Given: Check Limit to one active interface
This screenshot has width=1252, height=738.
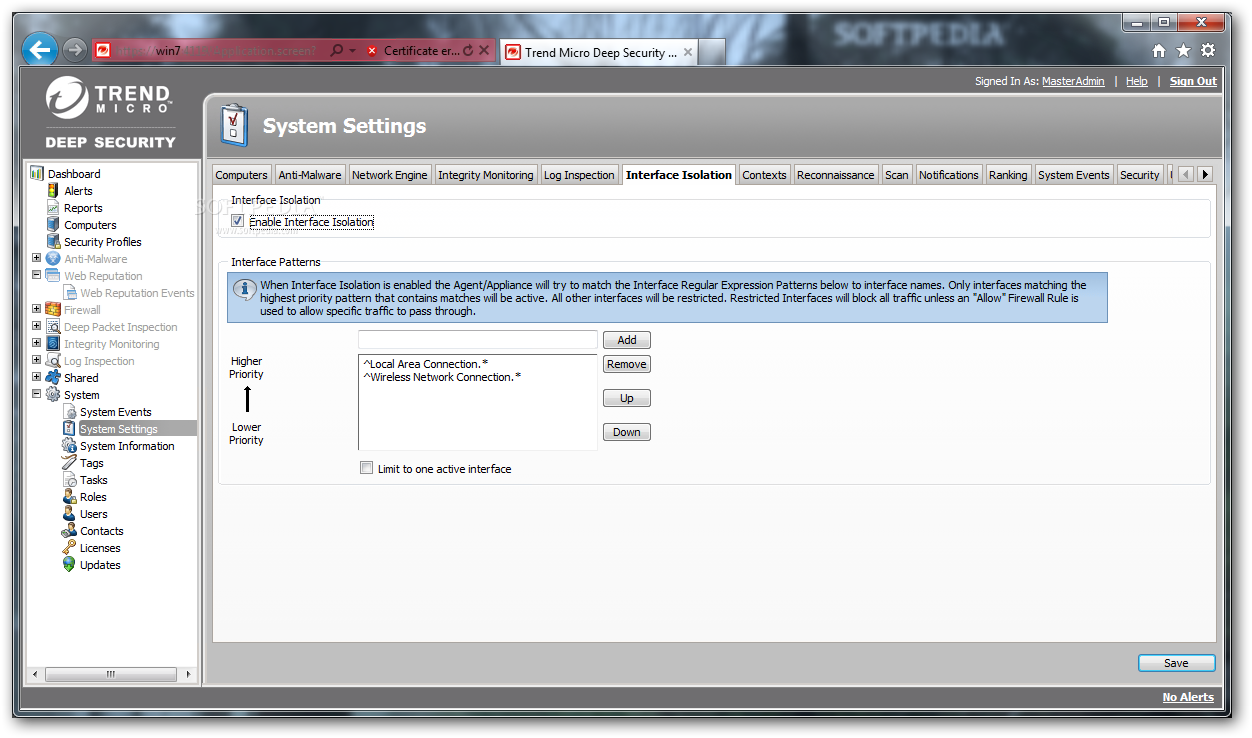Looking at the screenshot, I should [366, 468].
